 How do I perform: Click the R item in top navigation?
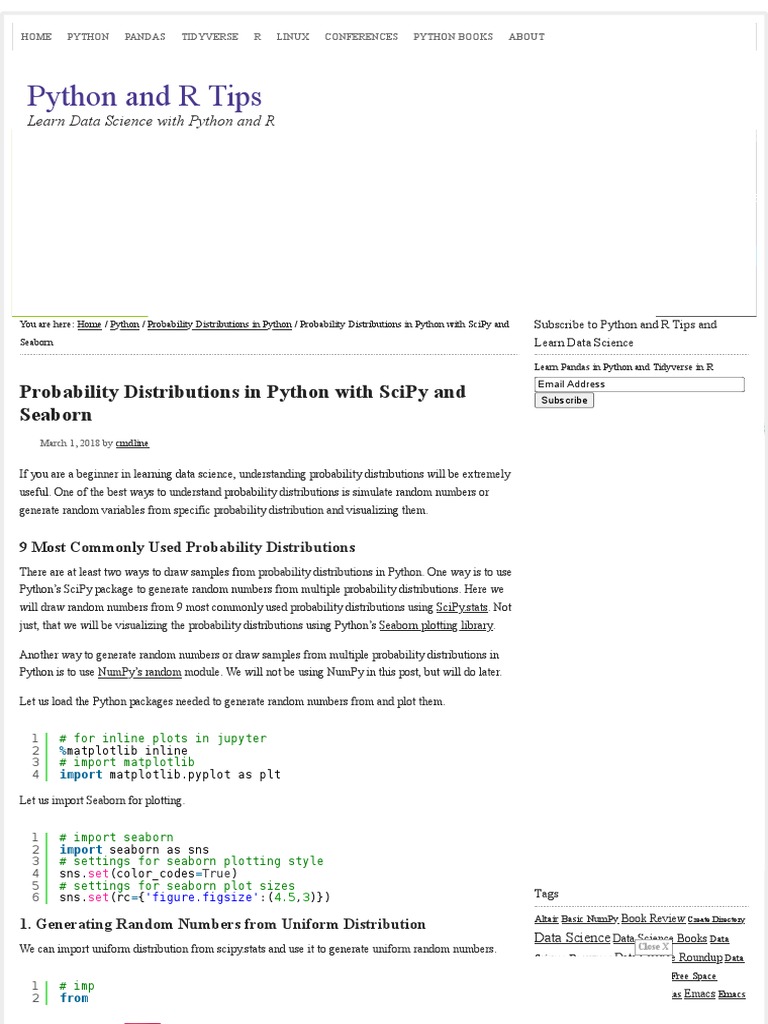pos(257,37)
